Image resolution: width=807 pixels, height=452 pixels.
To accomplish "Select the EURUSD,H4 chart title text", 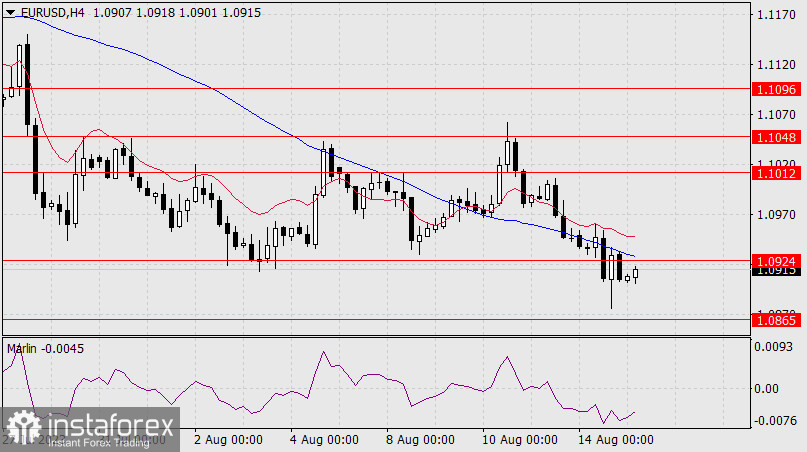I will [x=52, y=12].
